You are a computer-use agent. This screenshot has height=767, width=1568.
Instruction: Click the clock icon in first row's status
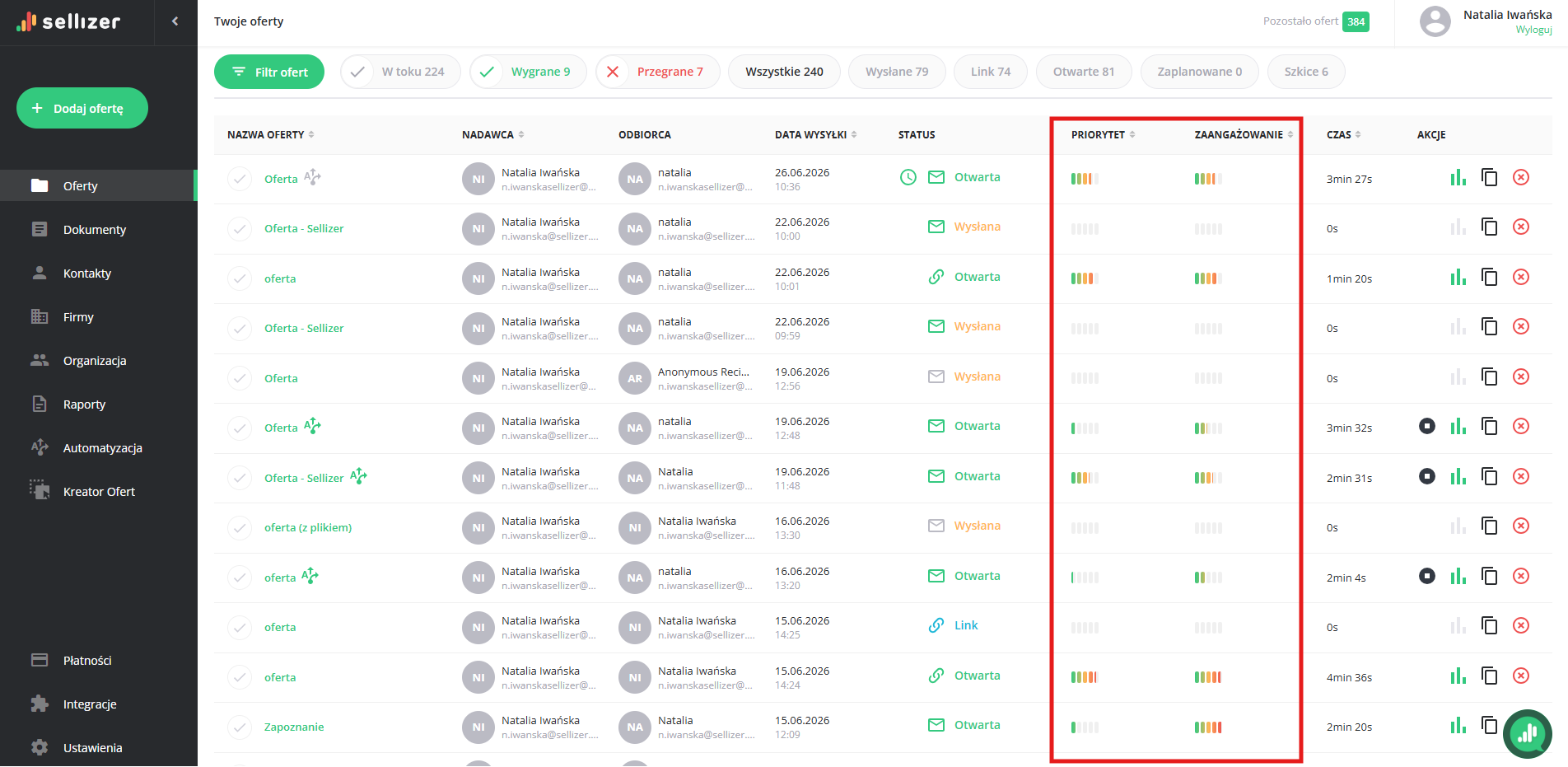pos(908,177)
